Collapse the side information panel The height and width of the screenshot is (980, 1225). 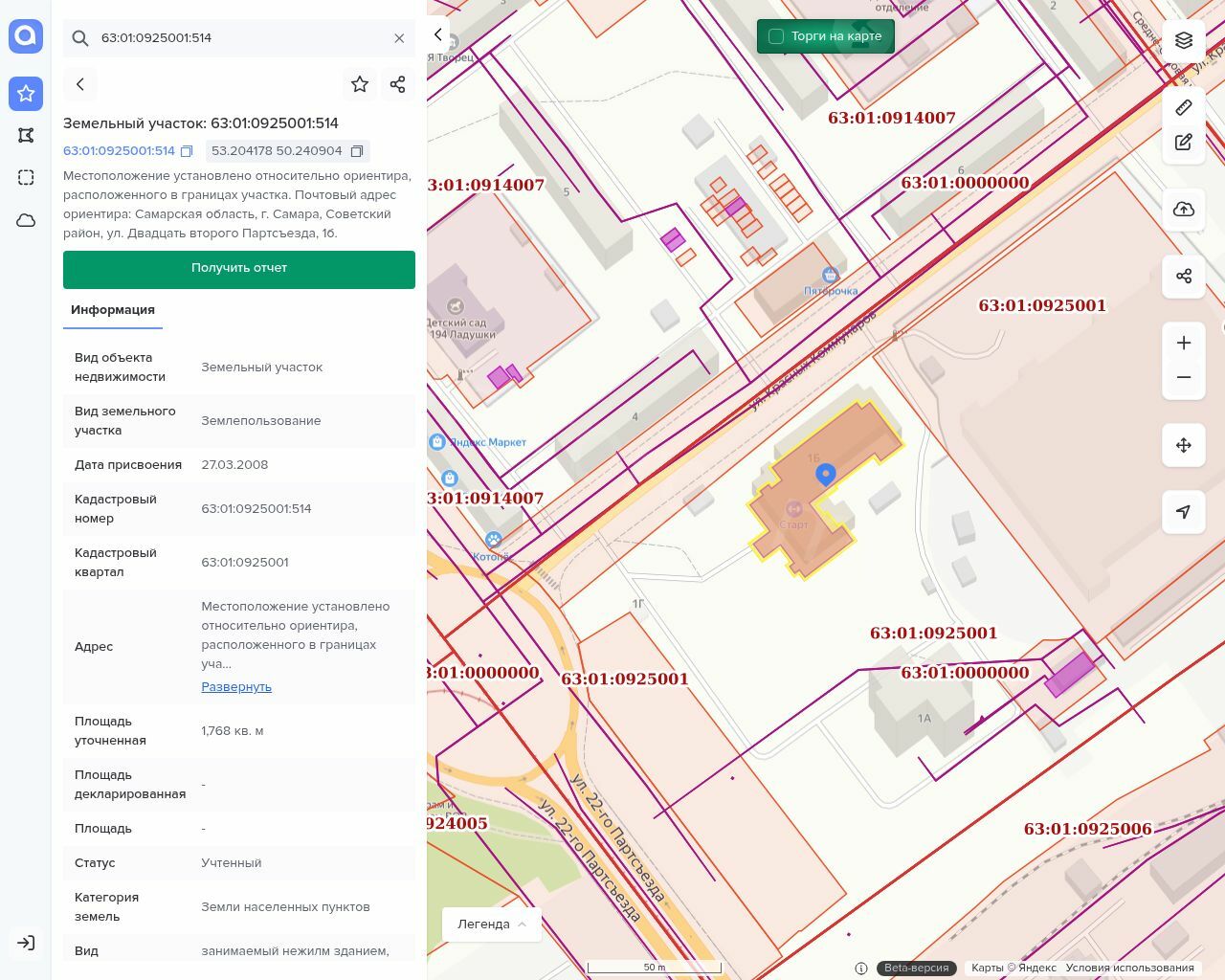pyautogui.click(x=437, y=35)
